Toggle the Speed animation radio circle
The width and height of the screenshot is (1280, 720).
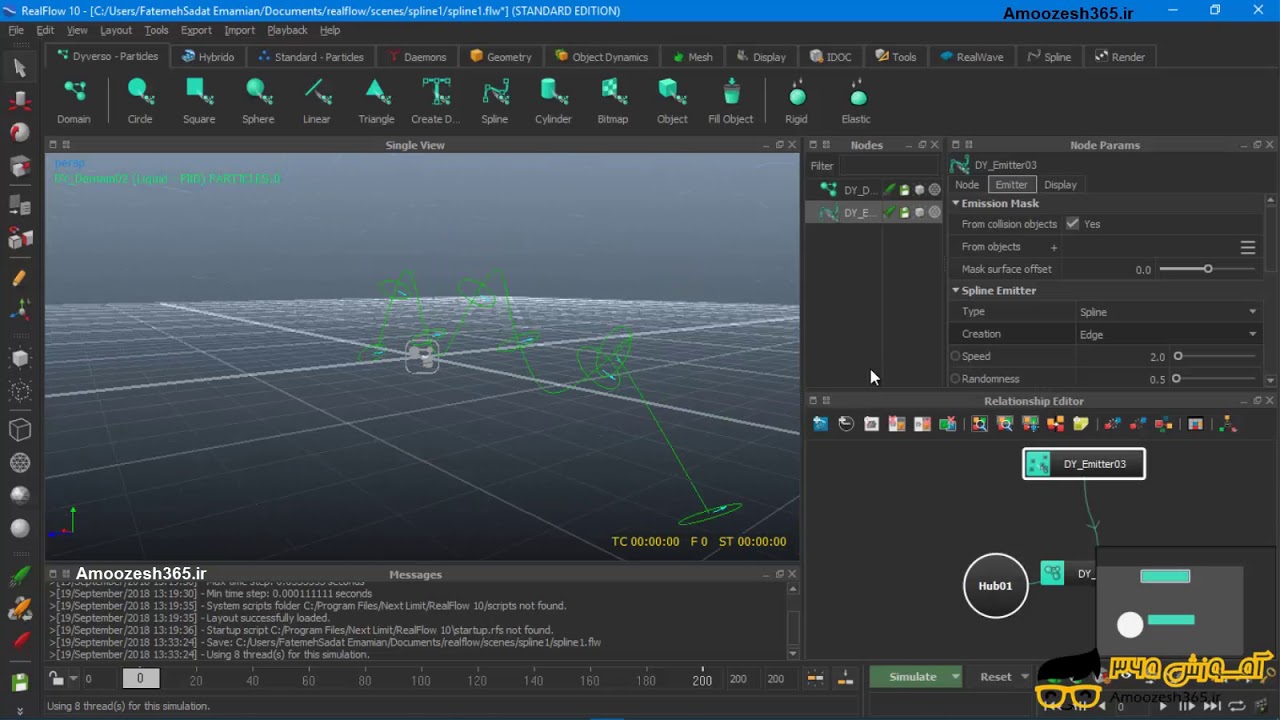coord(955,356)
